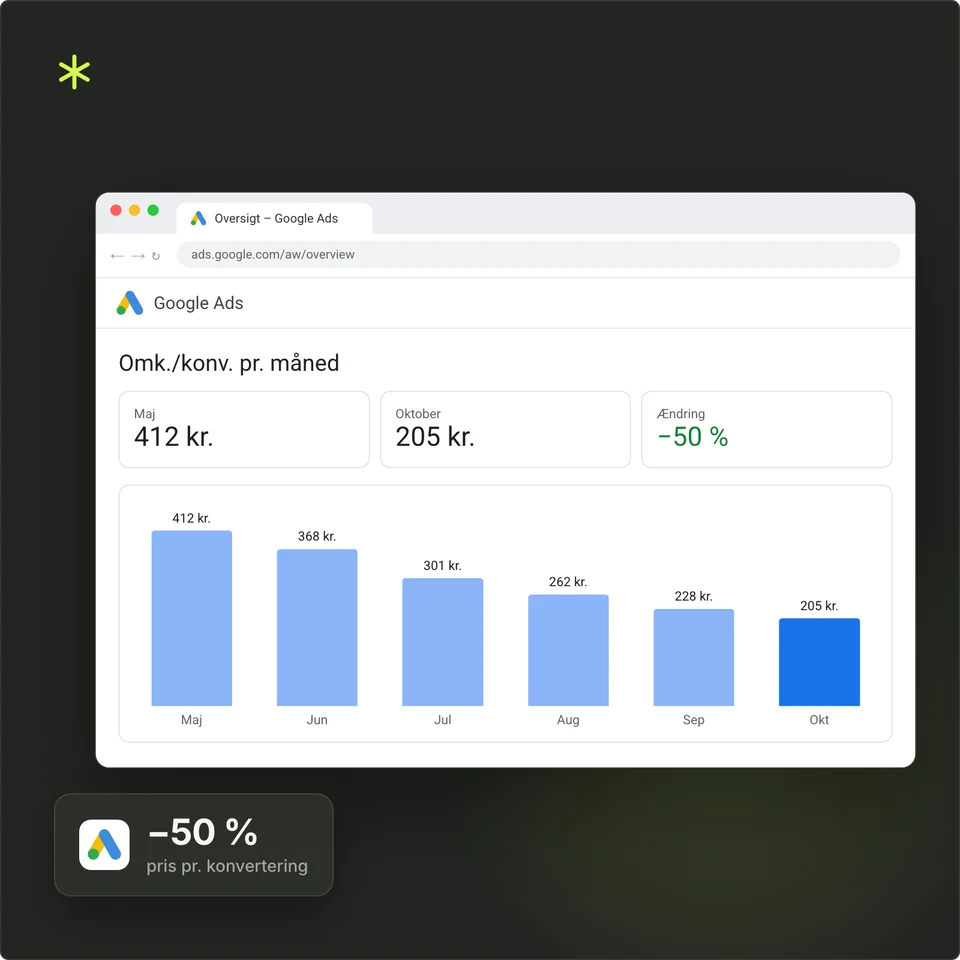Click the Sep bar in the chart
Screen dimensions: 960x960
coord(694,657)
